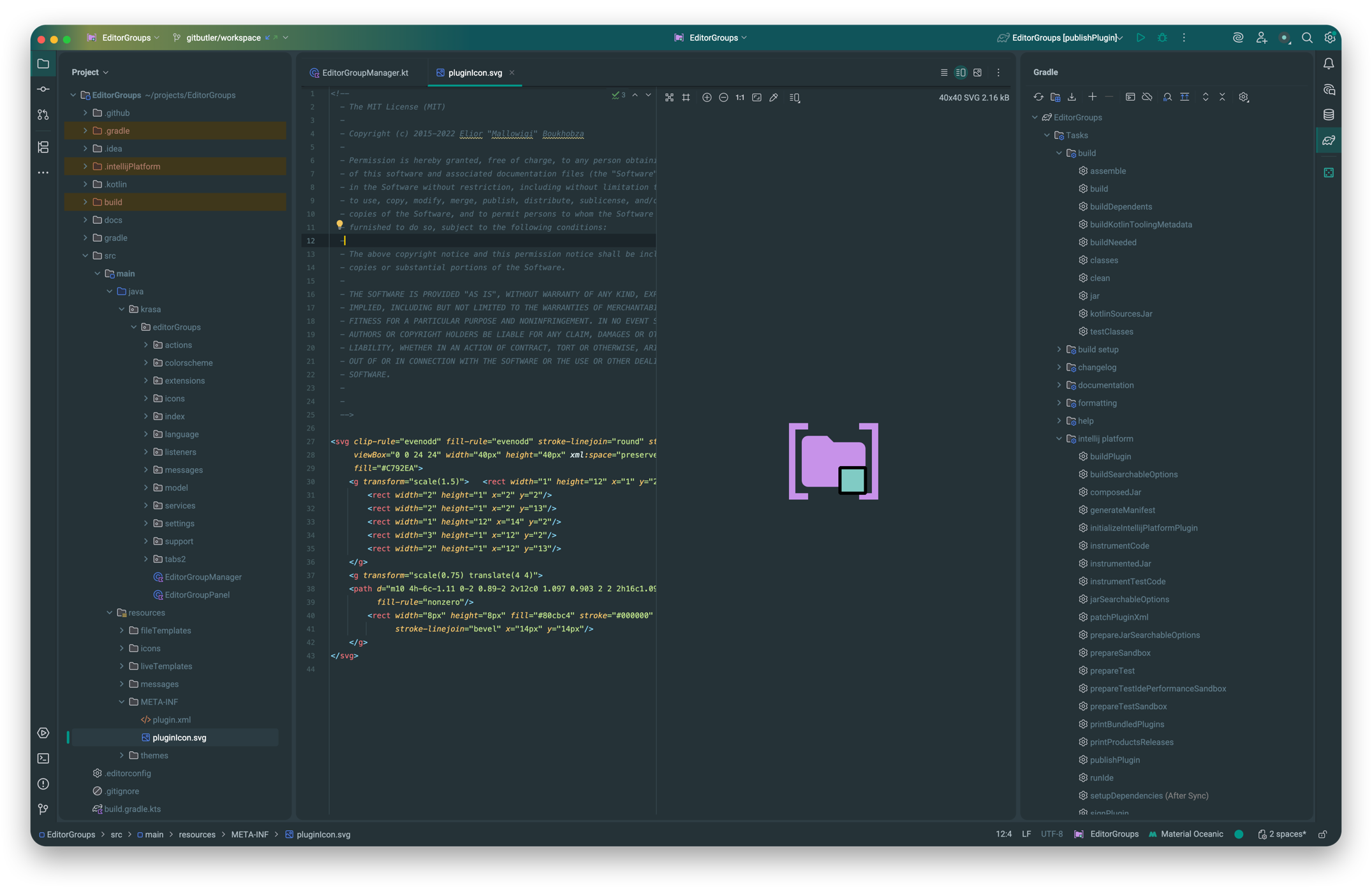The height and width of the screenshot is (894, 1372).
Task: Open the Terminal tool window
Action: click(43, 758)
